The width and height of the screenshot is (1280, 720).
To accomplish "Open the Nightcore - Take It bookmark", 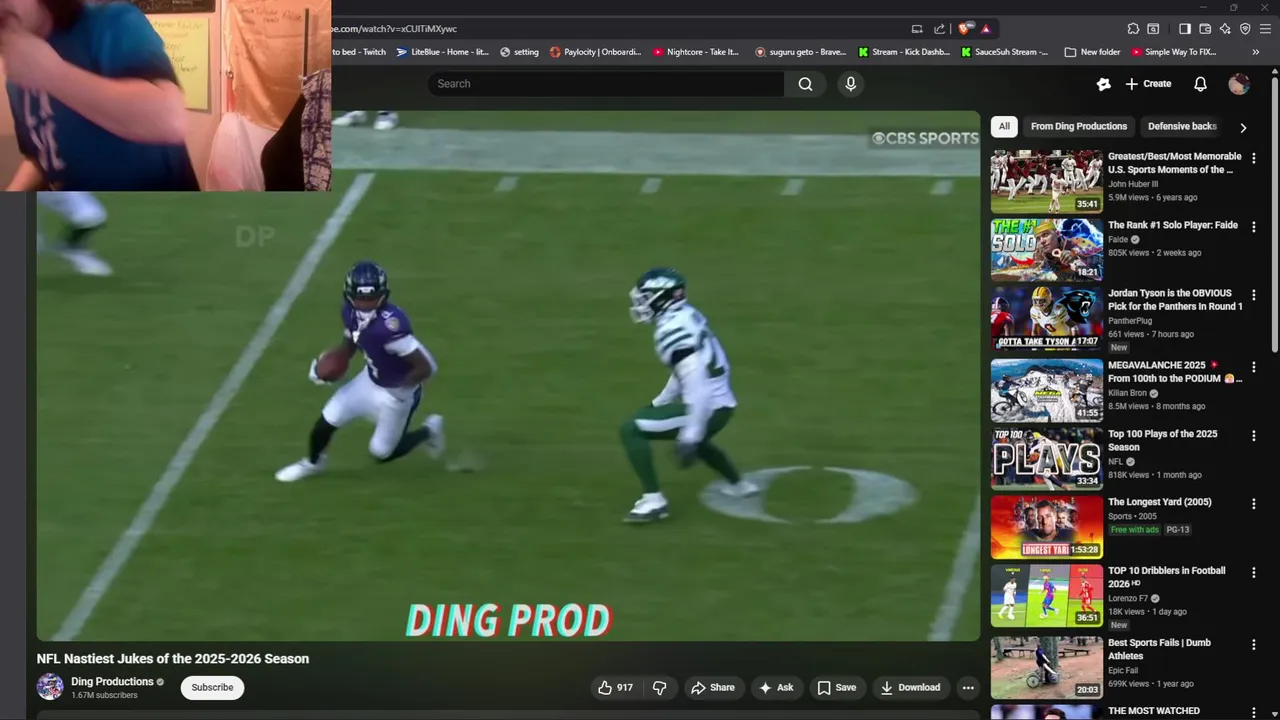I will (696, 52).
